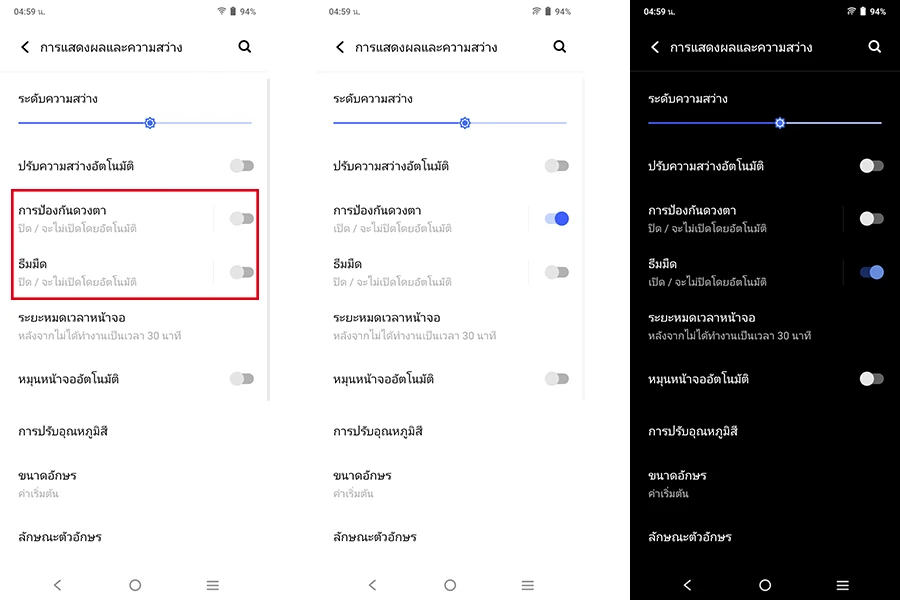Tap navigation back icon in middle screen bottom
The width and height of the screenshot is (900, 600).
point(373,585)
